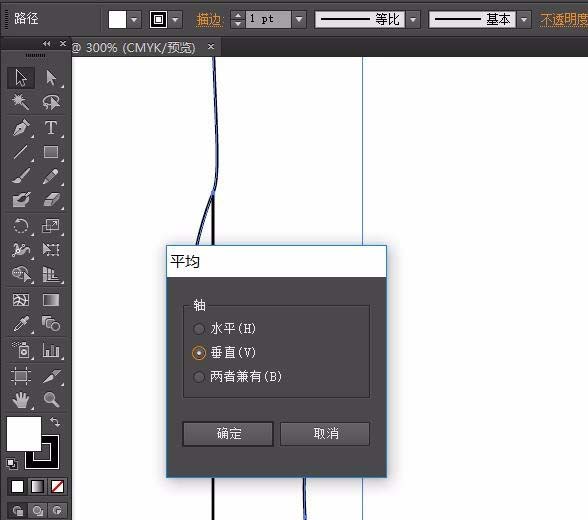
Task: Pick the Warp tool
Action: click(21, 250)
